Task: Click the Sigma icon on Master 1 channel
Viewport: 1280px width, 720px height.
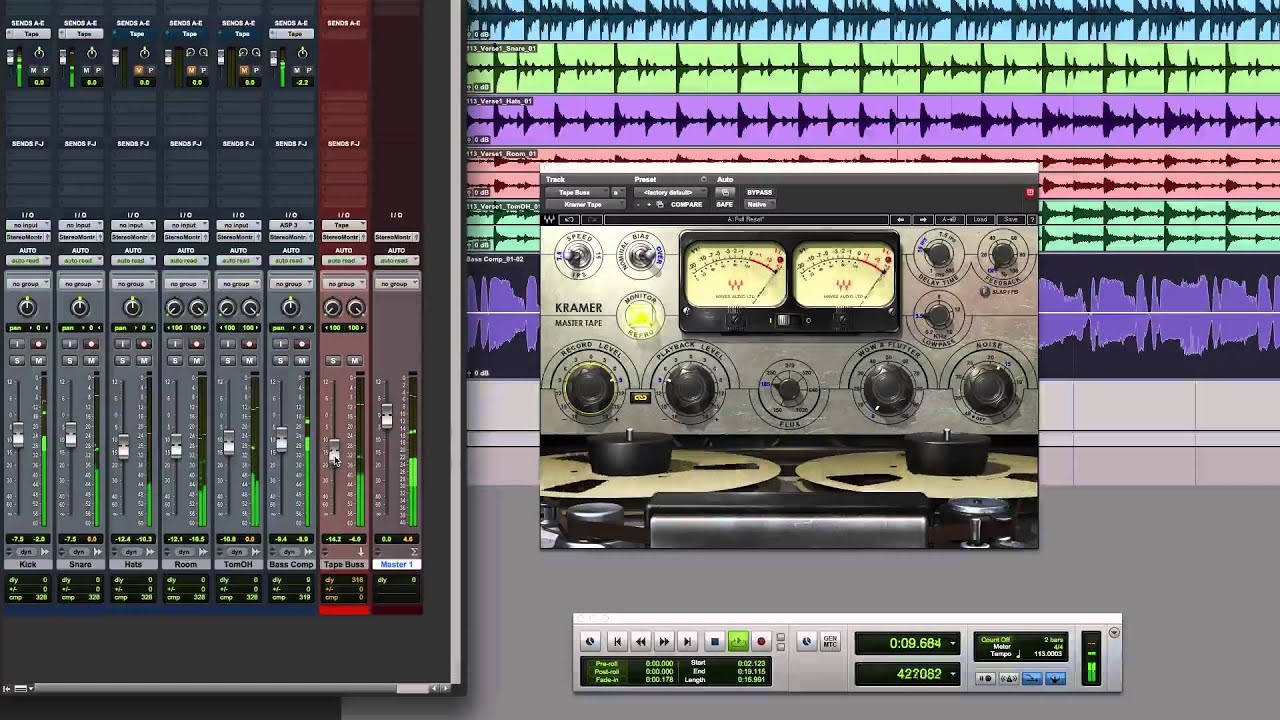Action: pos(415,552)
